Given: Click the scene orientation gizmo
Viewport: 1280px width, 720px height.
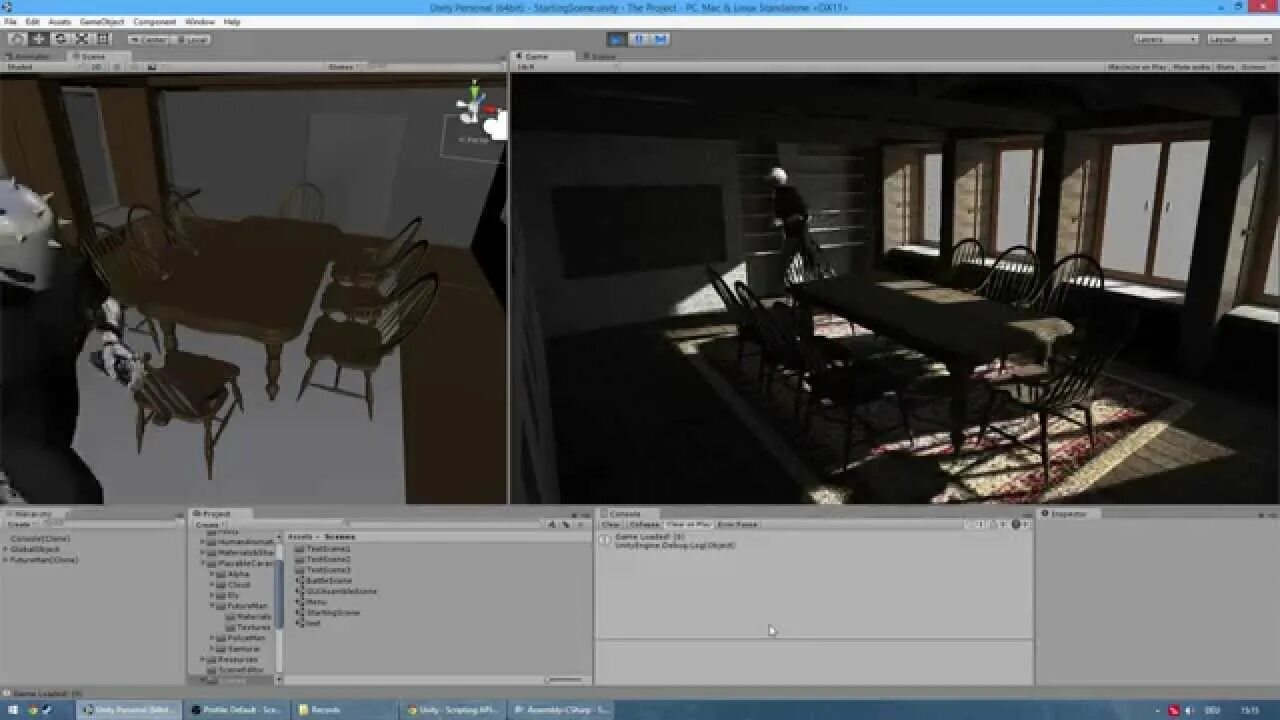Looking at the screenshot, I should (472, 108).
